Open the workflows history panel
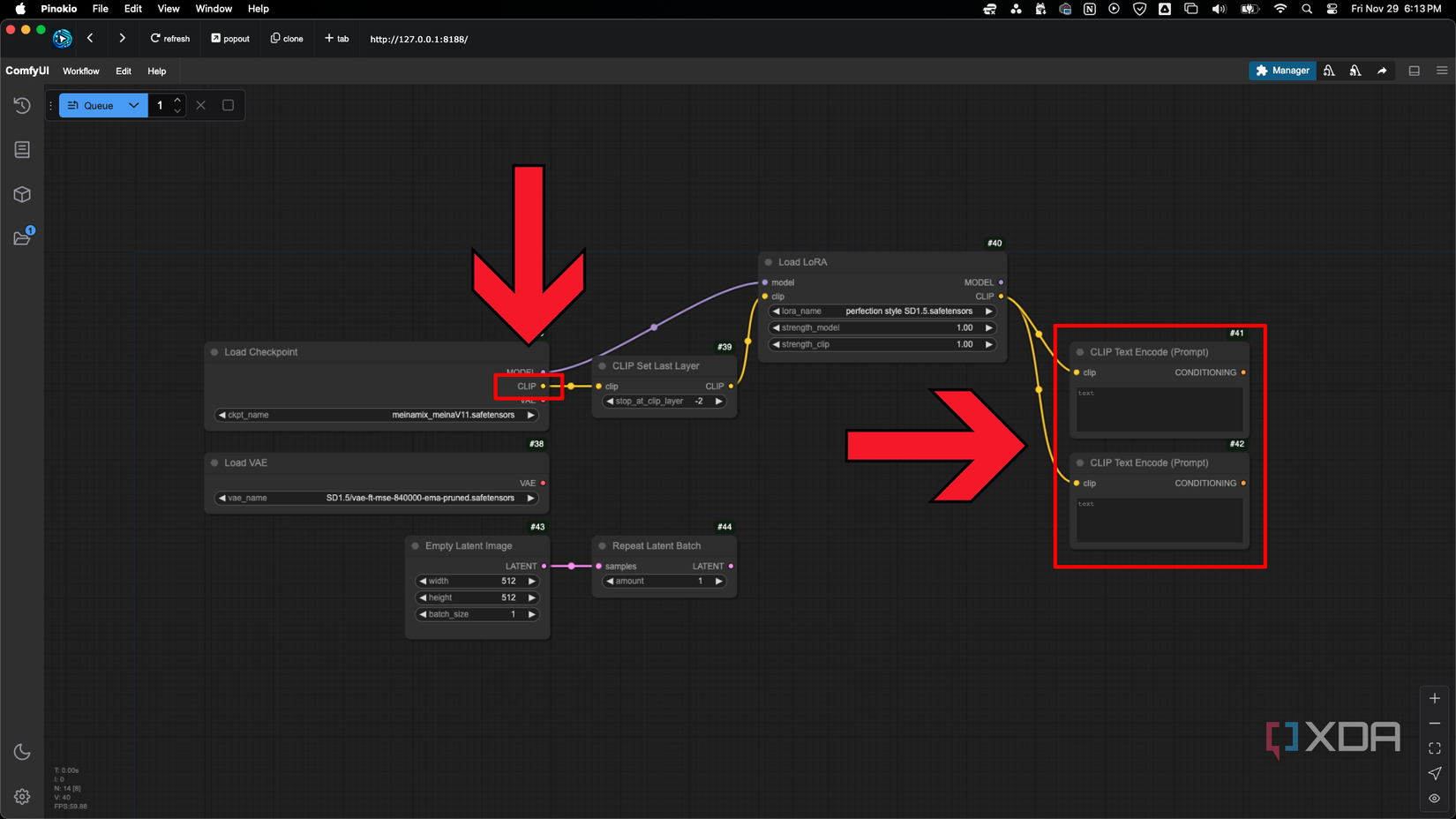 [x=22, y=105]
